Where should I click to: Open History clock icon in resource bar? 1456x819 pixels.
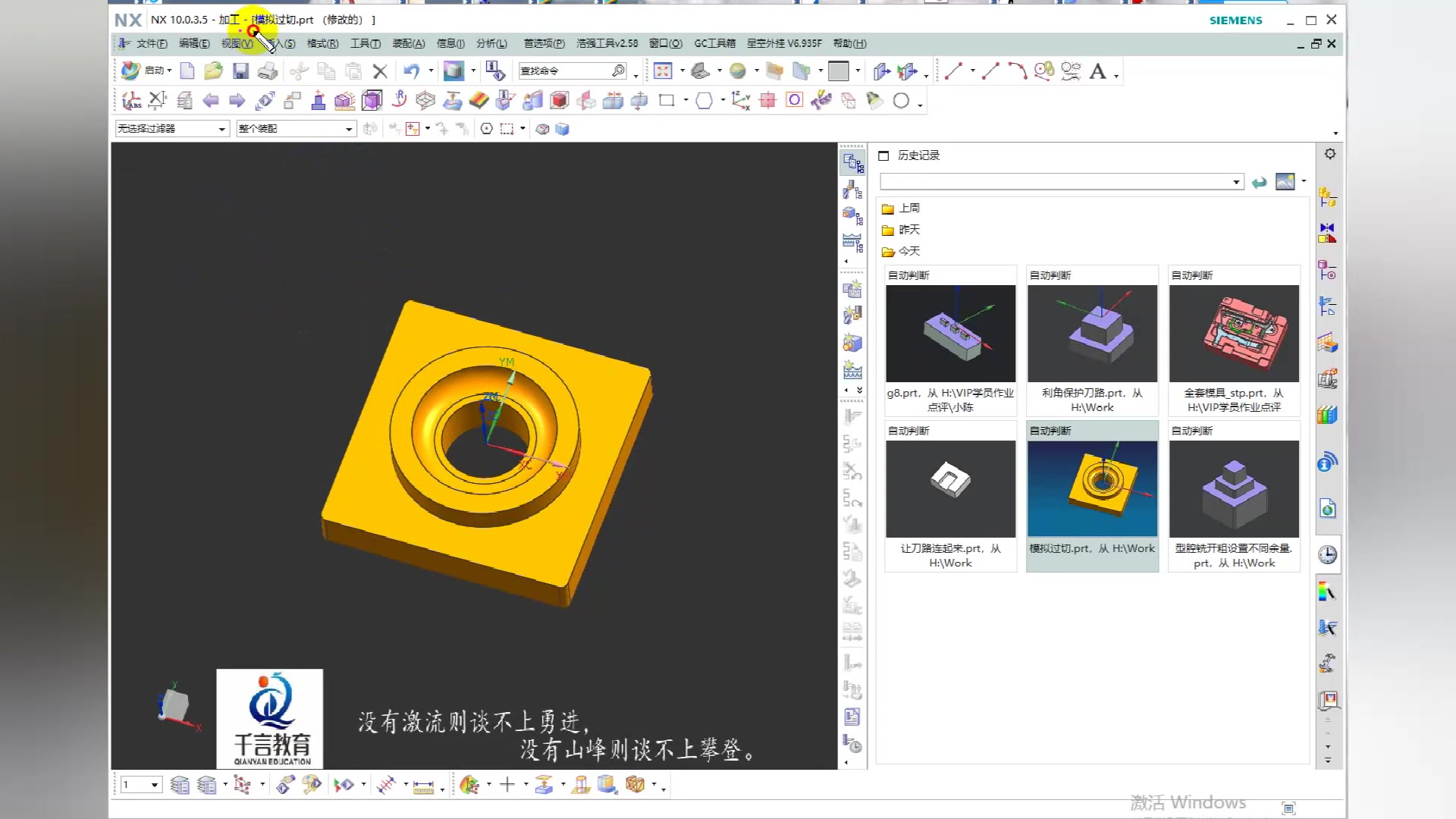coord(1327,554)
